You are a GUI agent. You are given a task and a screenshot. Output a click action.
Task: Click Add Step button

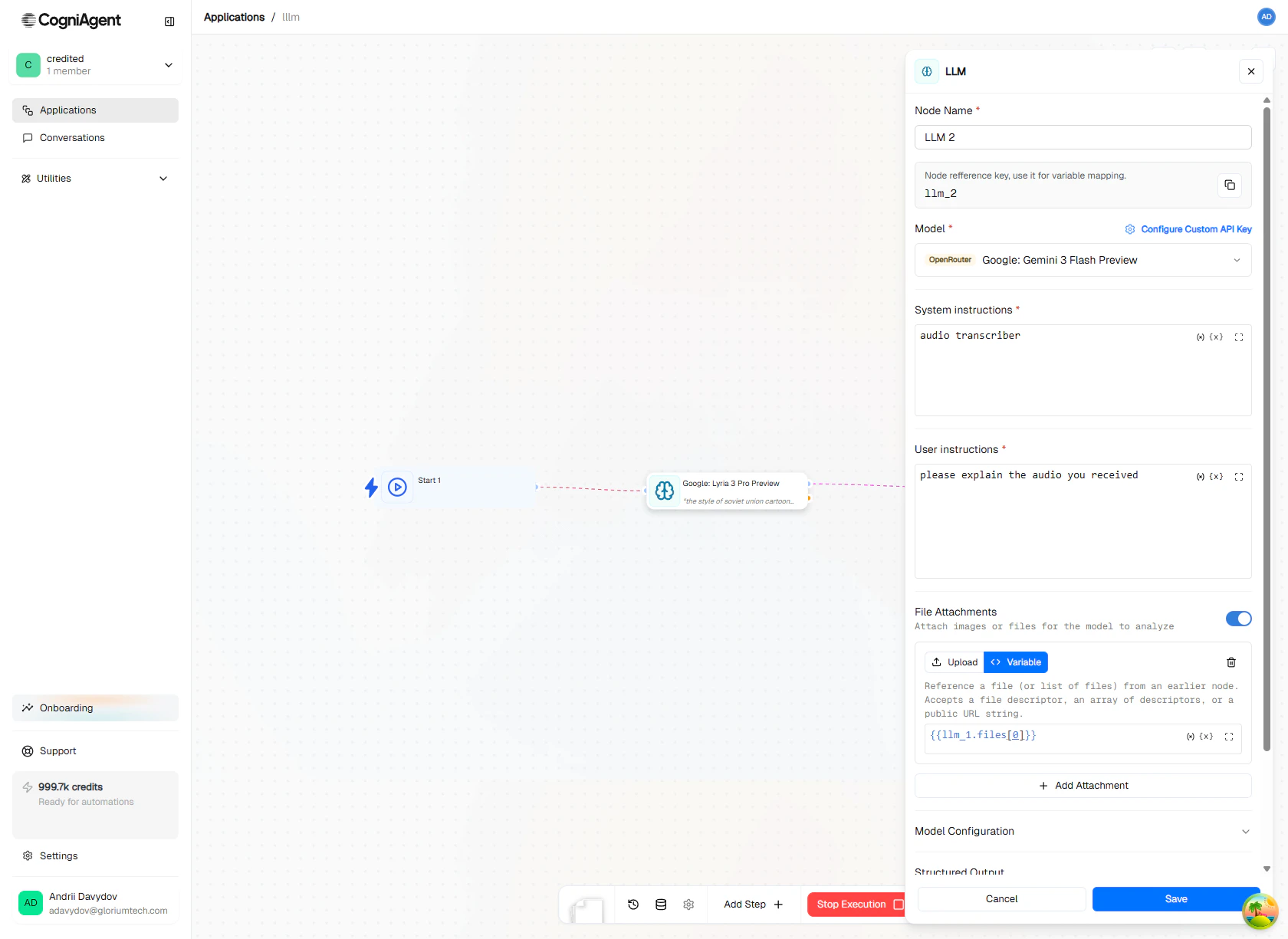[753, 905]
